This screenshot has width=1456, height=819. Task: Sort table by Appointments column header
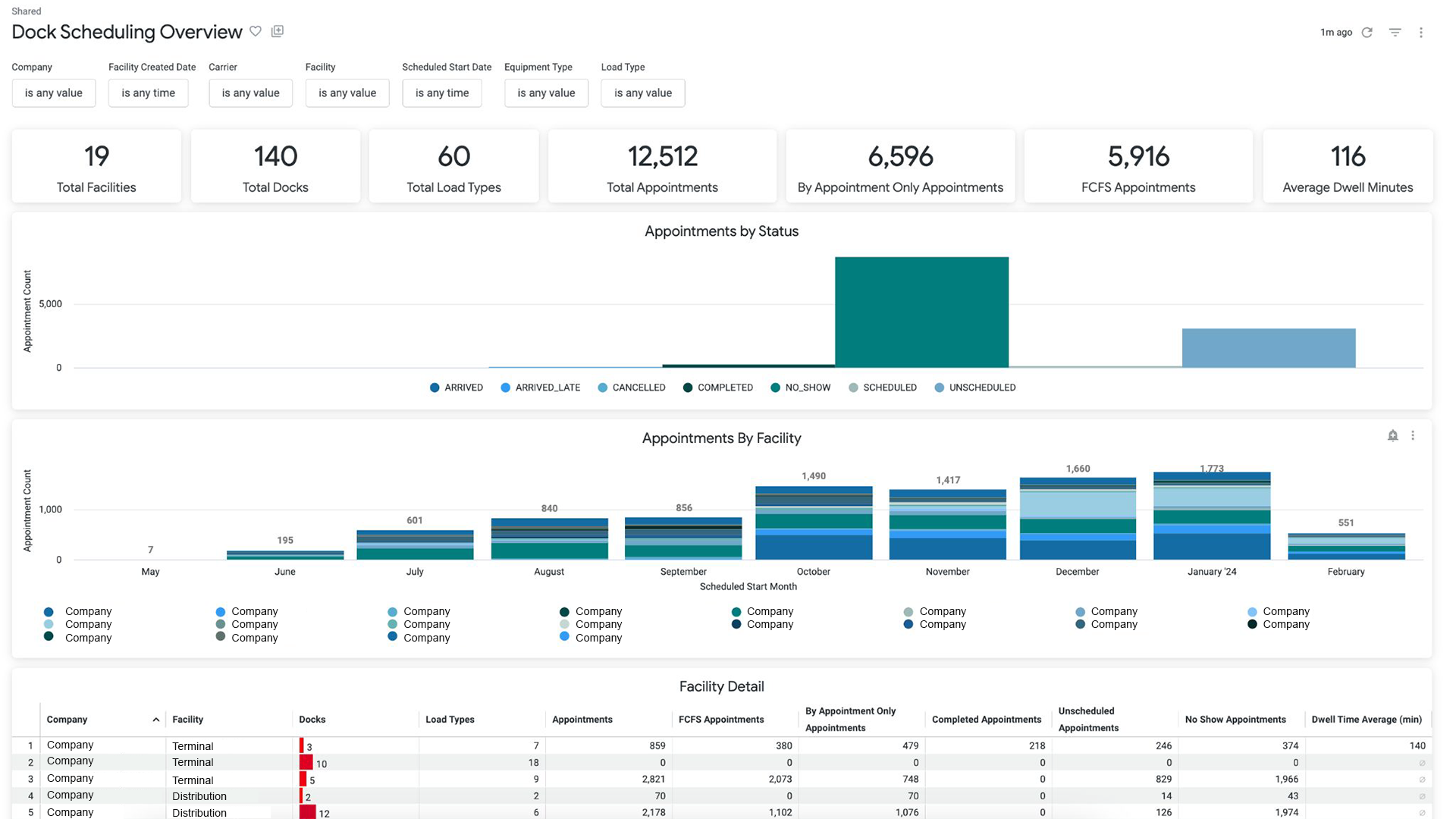click(x=582, y=720)
